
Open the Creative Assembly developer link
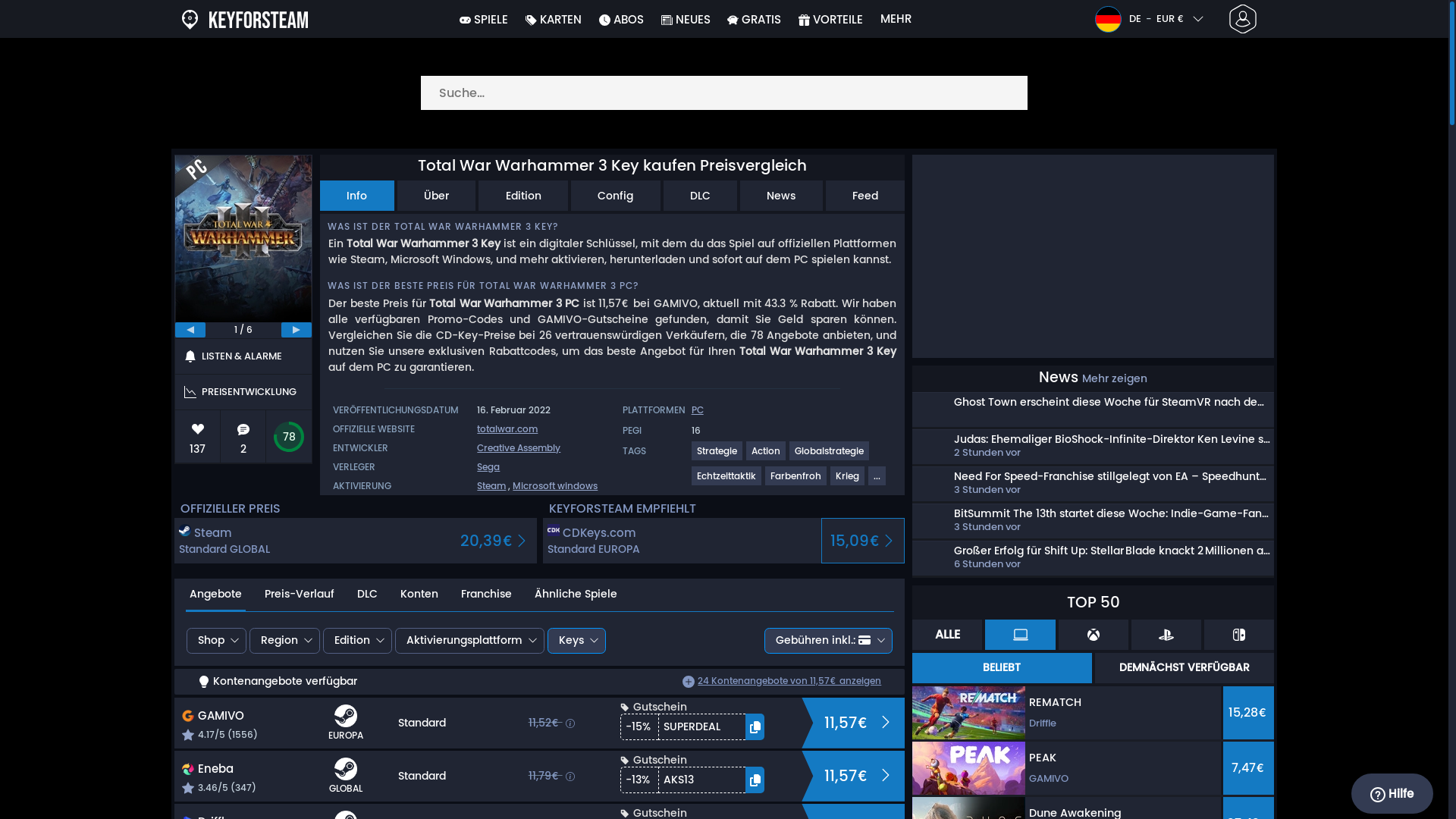(x=519, y=448)
